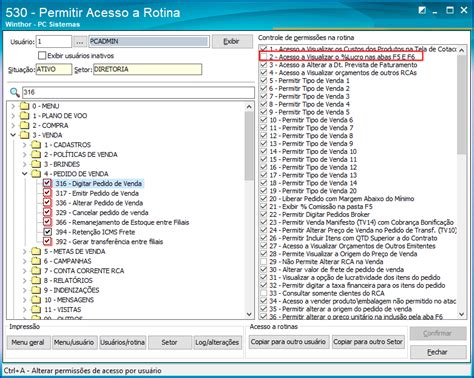Click the Usuário code input field

(54, 42)
